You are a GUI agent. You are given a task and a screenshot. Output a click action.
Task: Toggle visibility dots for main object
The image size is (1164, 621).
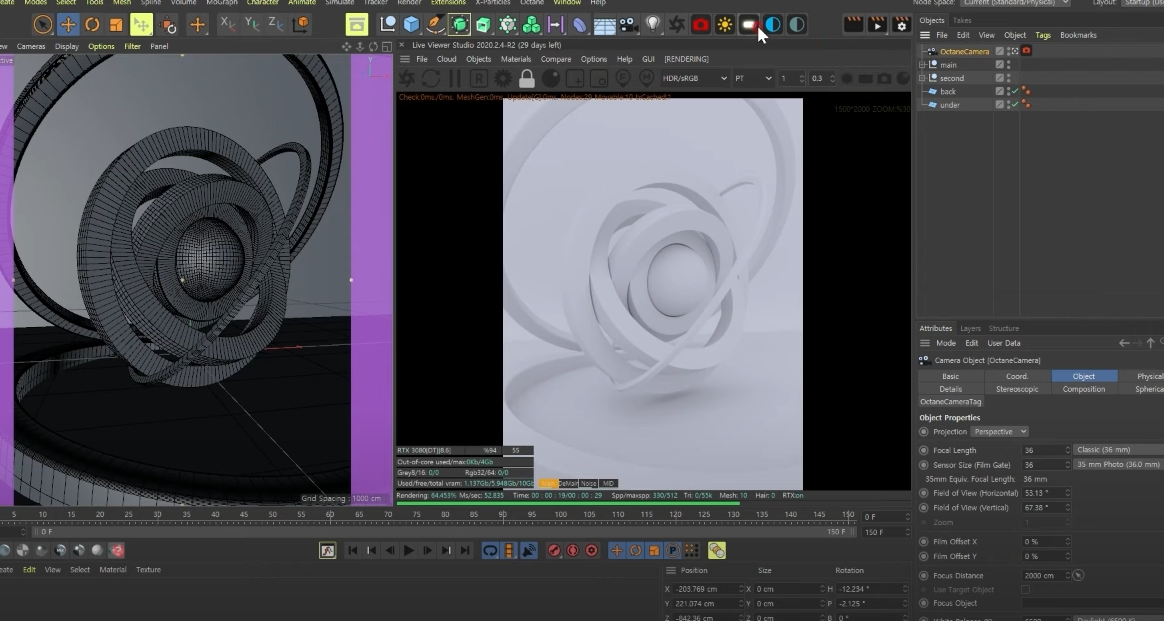[1008, 65]
